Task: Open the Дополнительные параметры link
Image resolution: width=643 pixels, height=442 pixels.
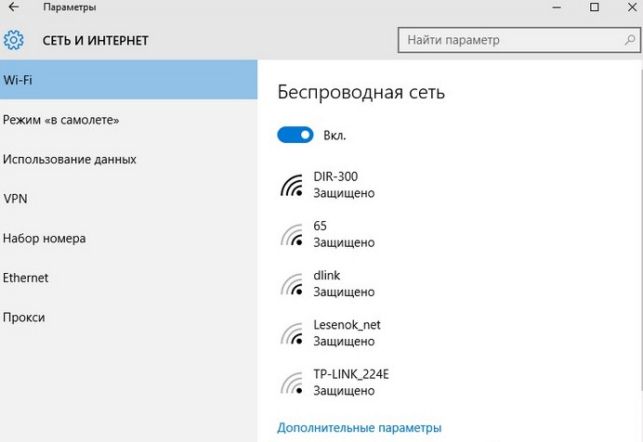Action: pos(359,428)
